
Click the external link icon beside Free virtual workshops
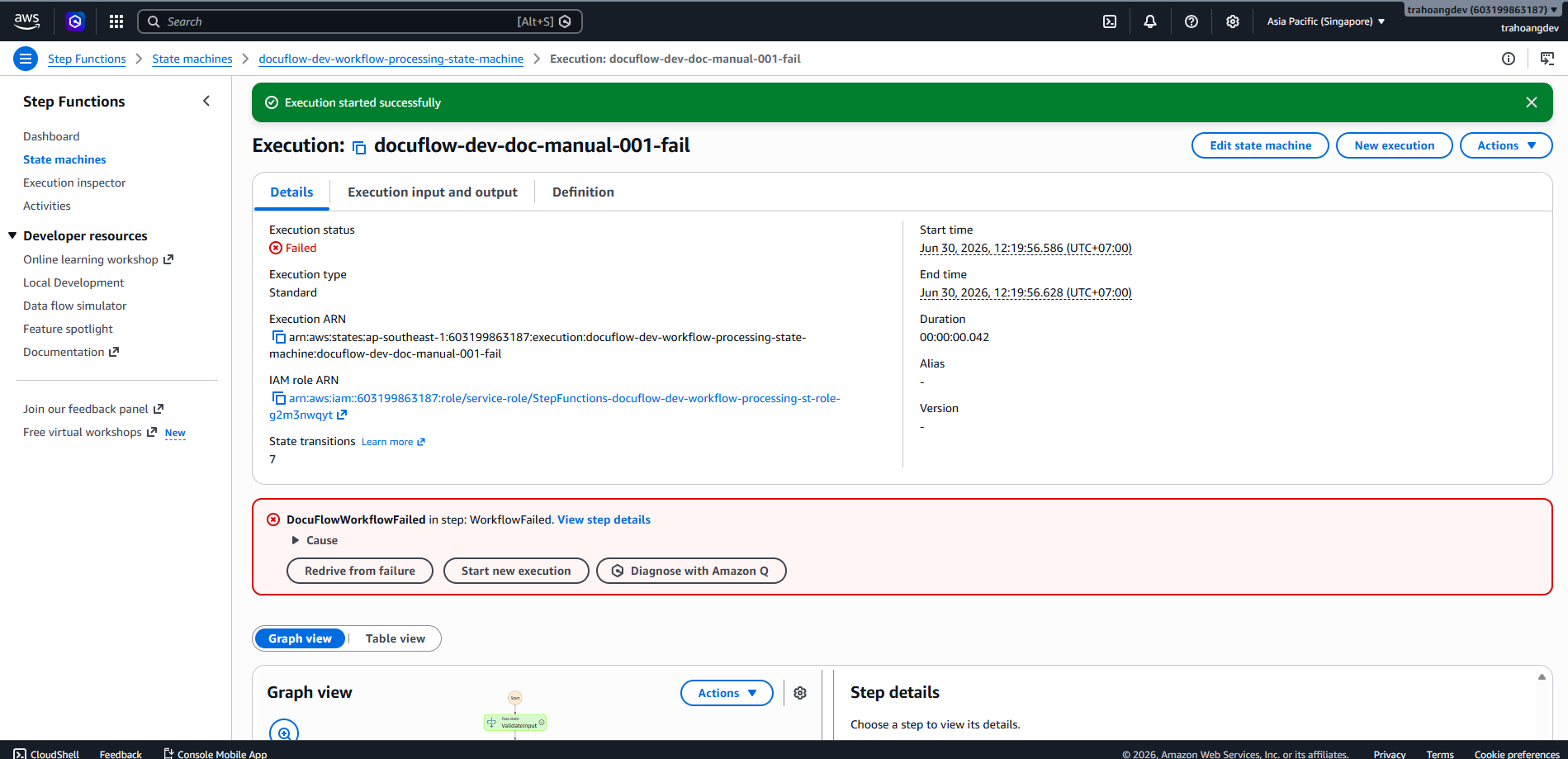point(152,432)
